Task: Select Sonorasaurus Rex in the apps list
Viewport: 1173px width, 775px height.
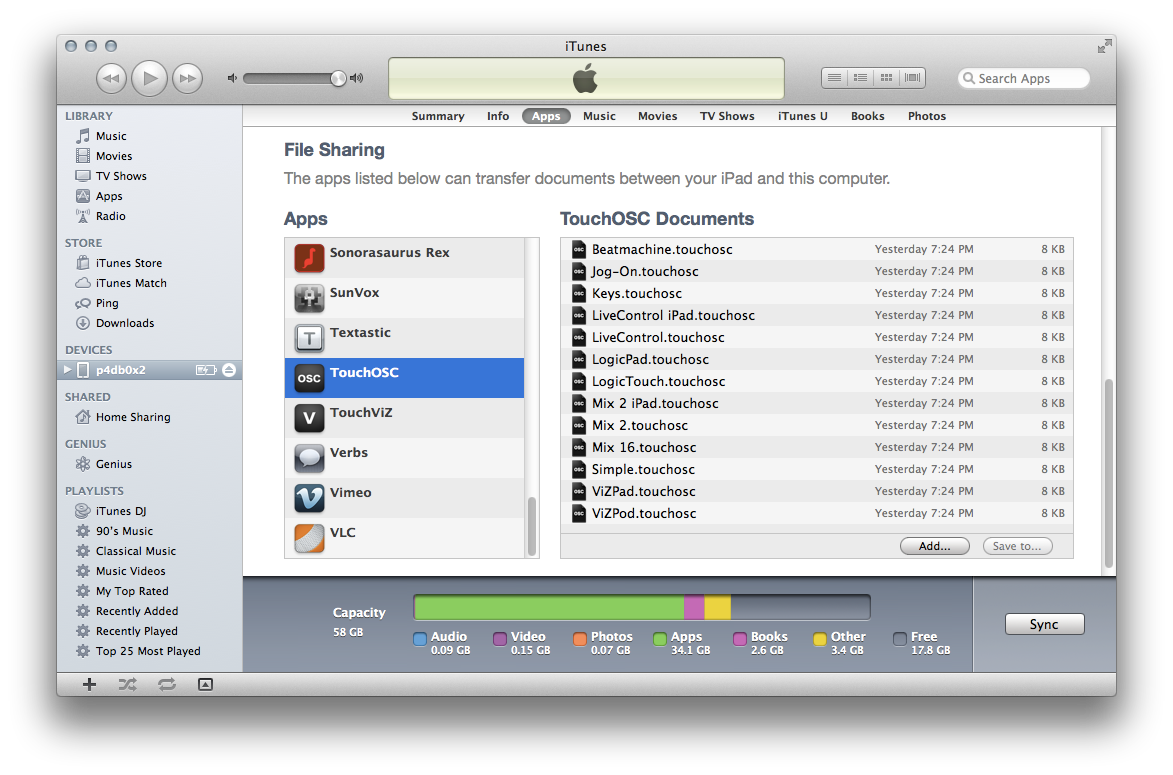Action: tap(405, 258)
